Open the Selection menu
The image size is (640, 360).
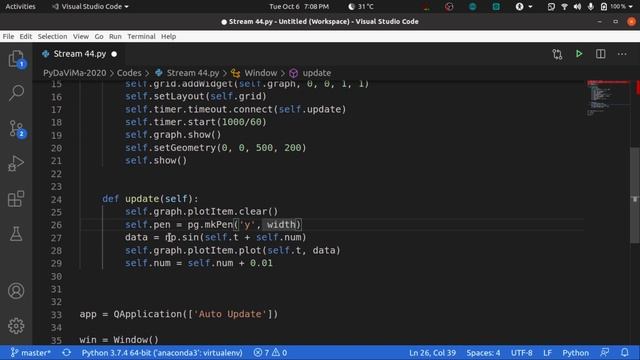coord(52,36)
